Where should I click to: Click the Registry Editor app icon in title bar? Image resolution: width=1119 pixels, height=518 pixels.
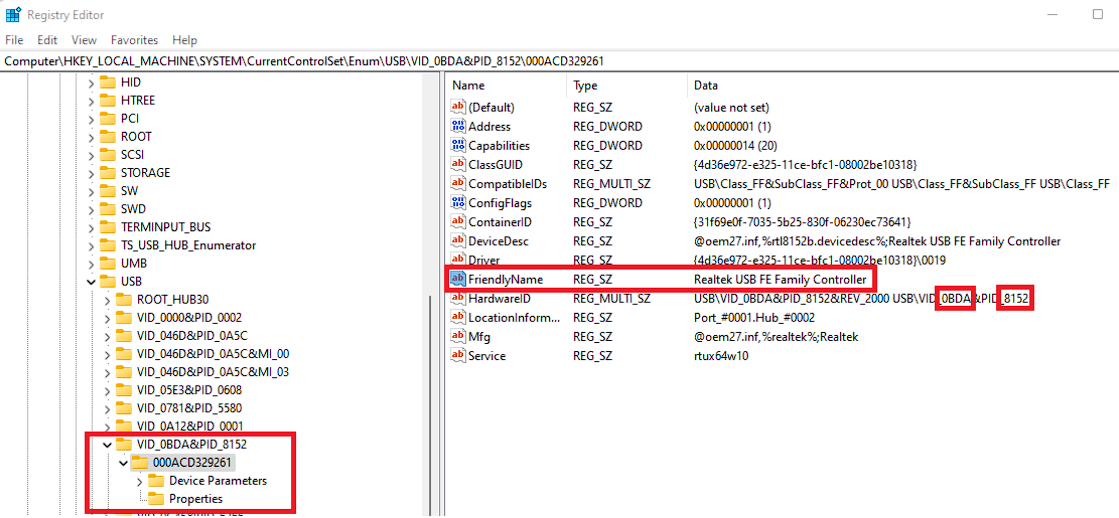pyautogui.click(x=13, y=15)
